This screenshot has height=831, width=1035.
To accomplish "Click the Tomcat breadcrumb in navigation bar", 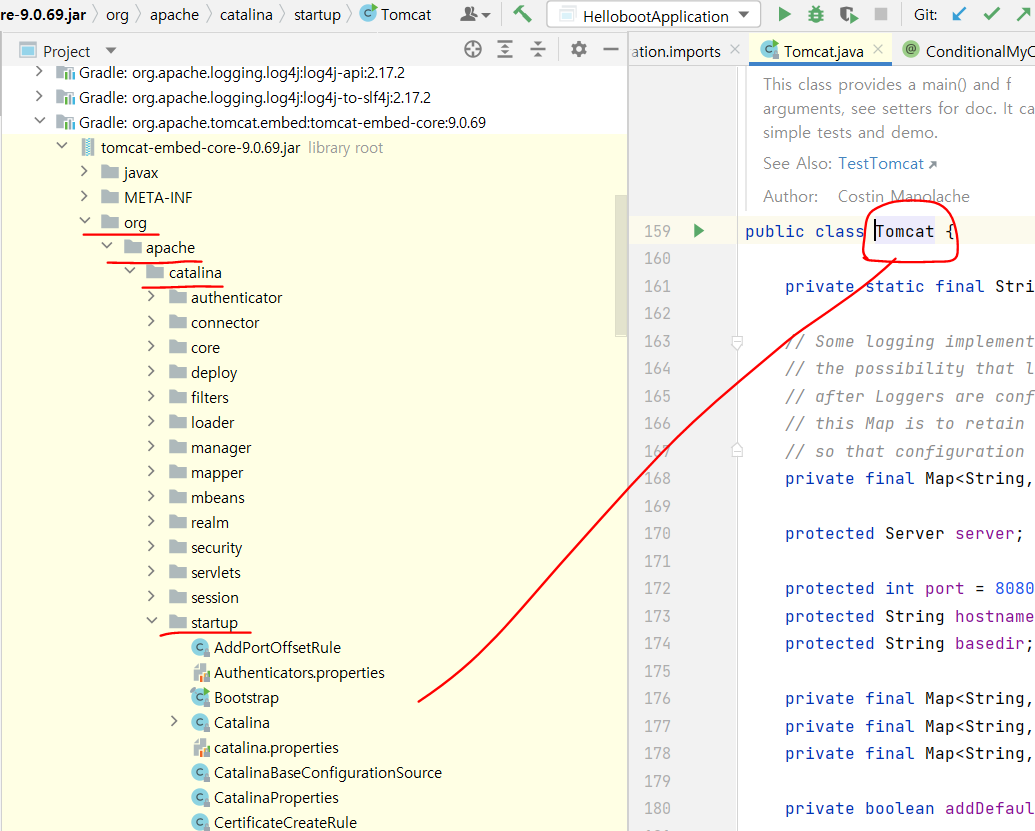I will pos(395,15).
